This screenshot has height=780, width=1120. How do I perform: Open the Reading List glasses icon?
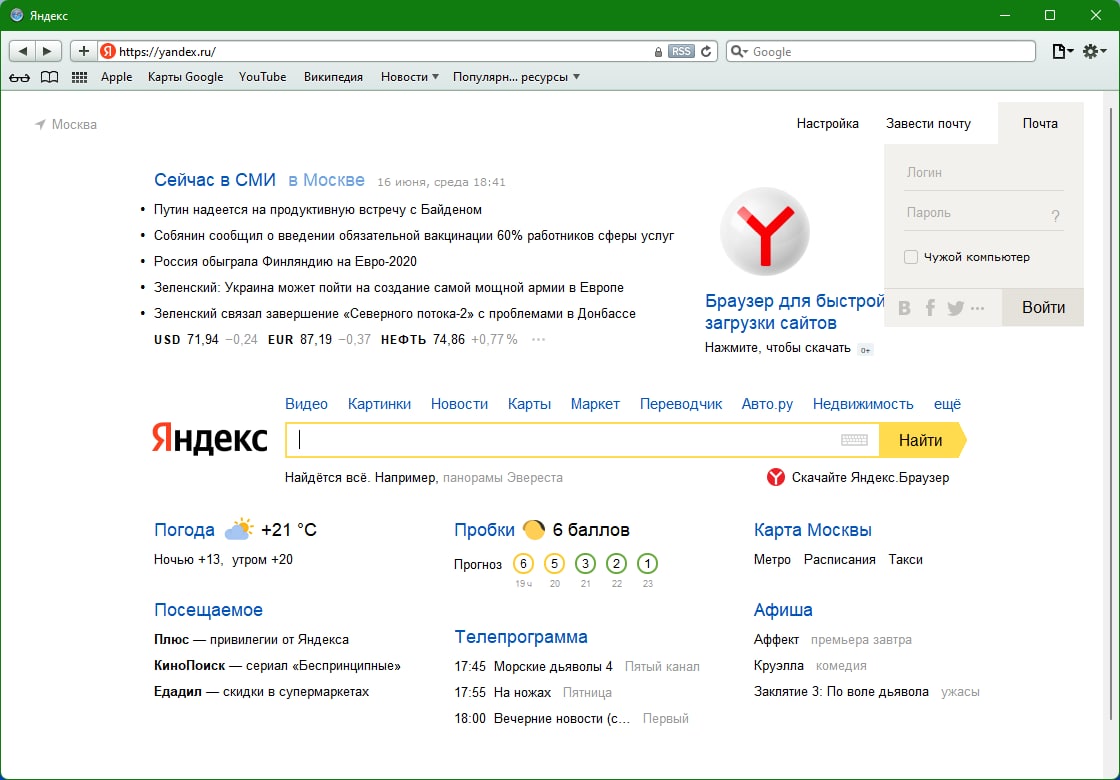pyautogui.click(x=19, y=77)
